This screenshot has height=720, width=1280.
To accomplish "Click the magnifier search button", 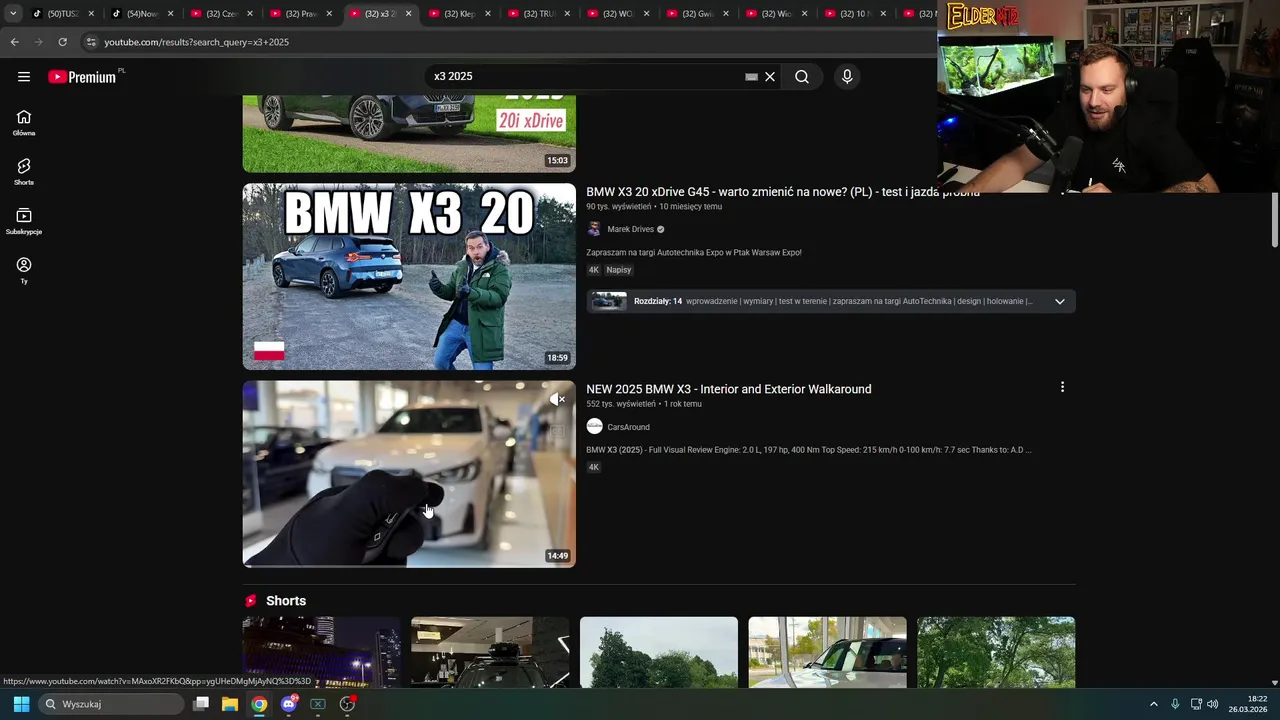I will pyautogui.click(x=802, y=77).
